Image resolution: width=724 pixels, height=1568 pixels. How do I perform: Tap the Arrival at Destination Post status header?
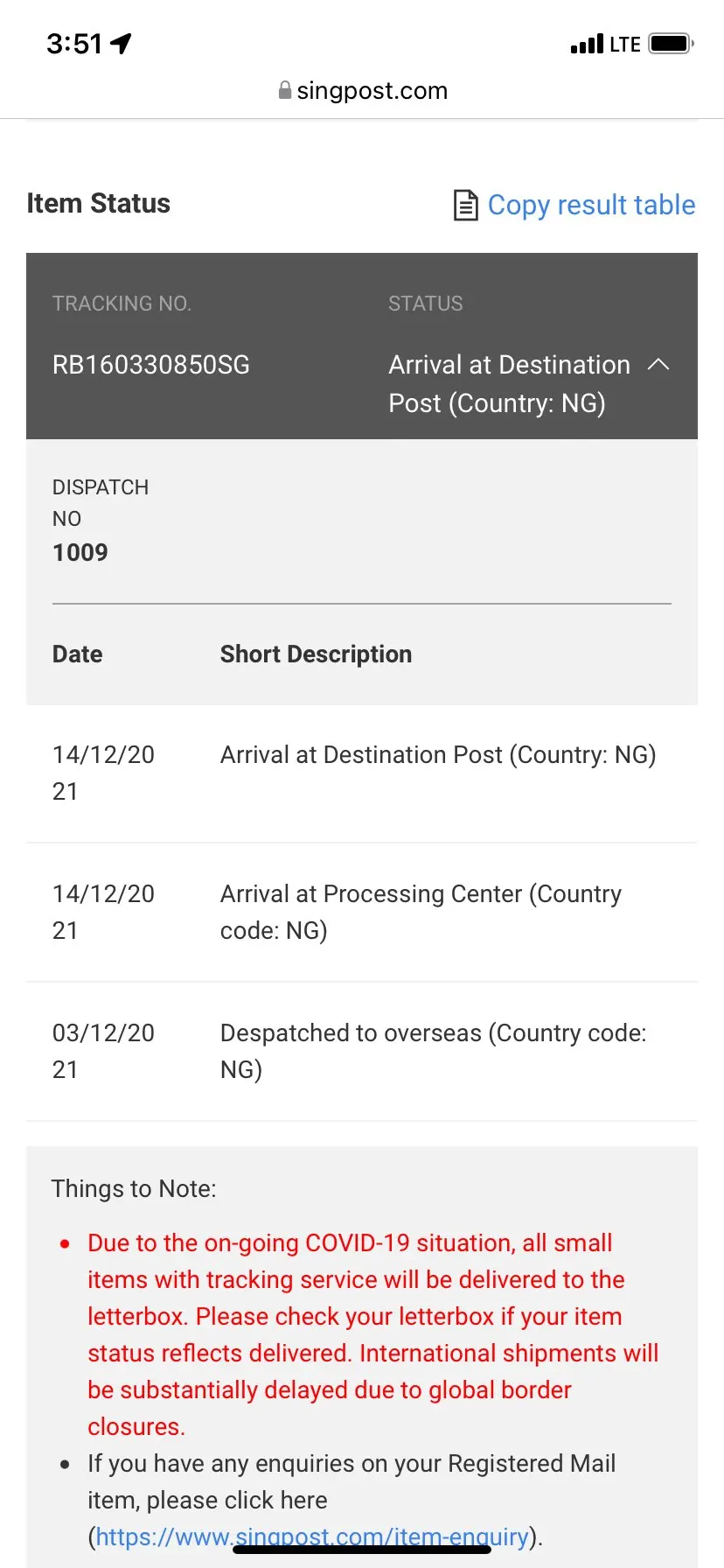(509, 383)
